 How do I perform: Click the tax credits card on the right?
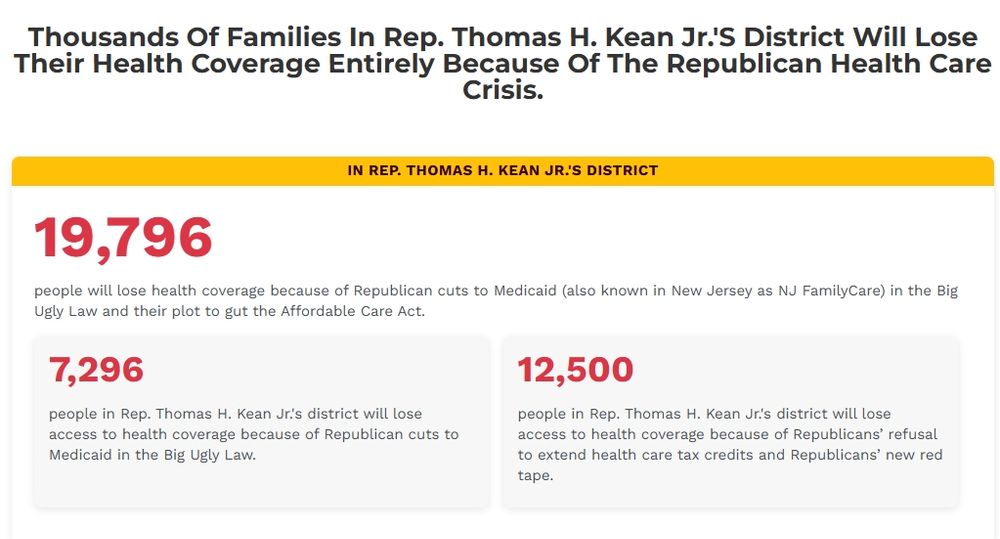(731, 422)
